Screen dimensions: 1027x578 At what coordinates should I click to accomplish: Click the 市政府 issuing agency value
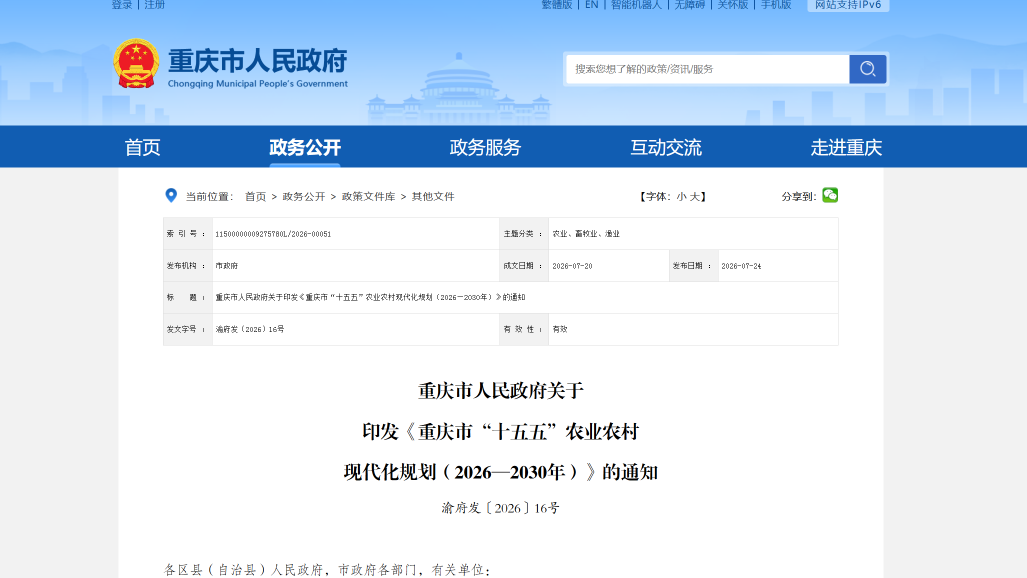(227, 266)
